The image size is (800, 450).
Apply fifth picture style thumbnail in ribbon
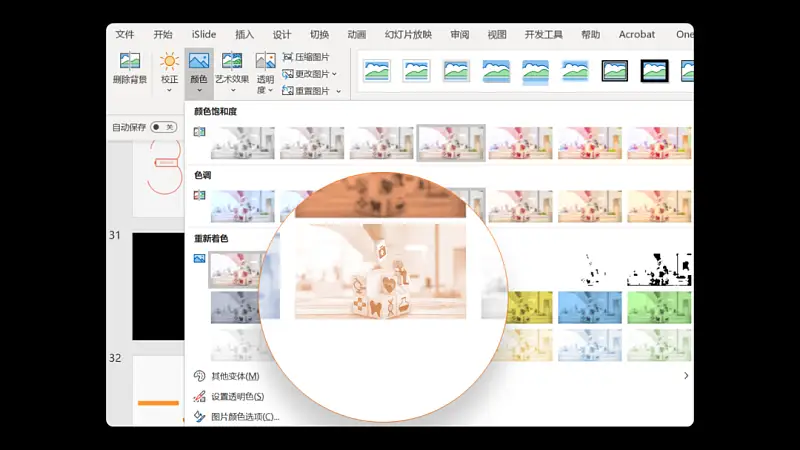click(535, 71)
